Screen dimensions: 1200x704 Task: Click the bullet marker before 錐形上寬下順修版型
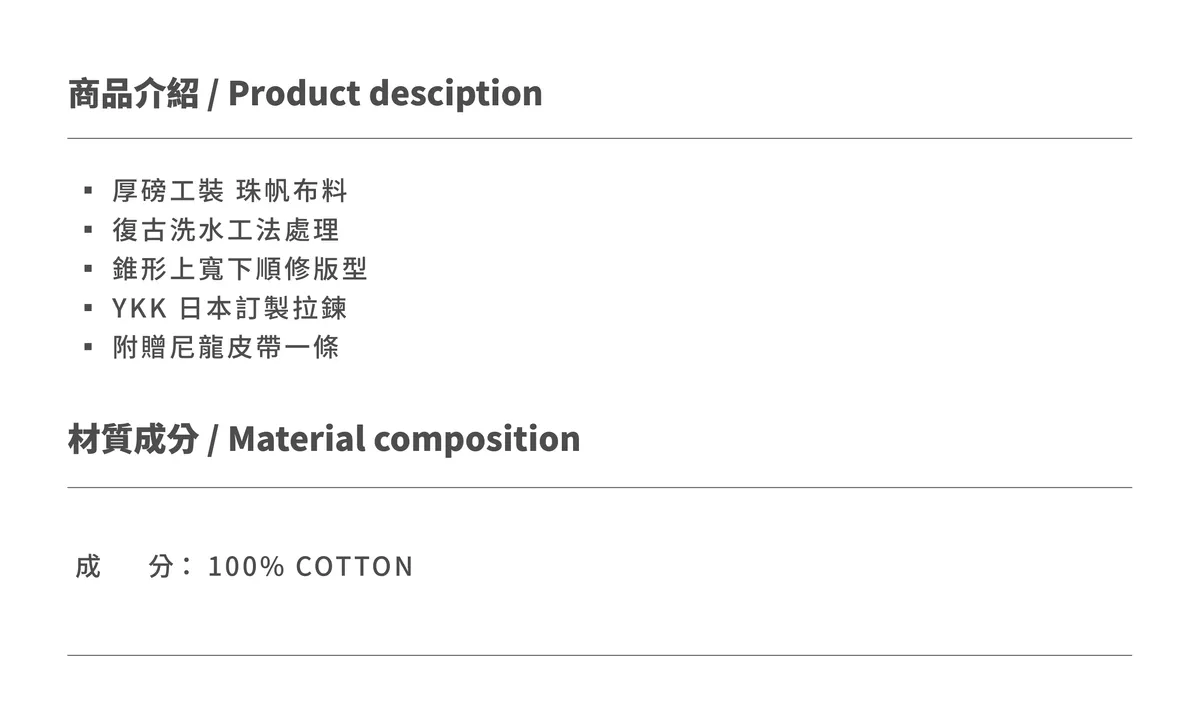coord(88,269)
